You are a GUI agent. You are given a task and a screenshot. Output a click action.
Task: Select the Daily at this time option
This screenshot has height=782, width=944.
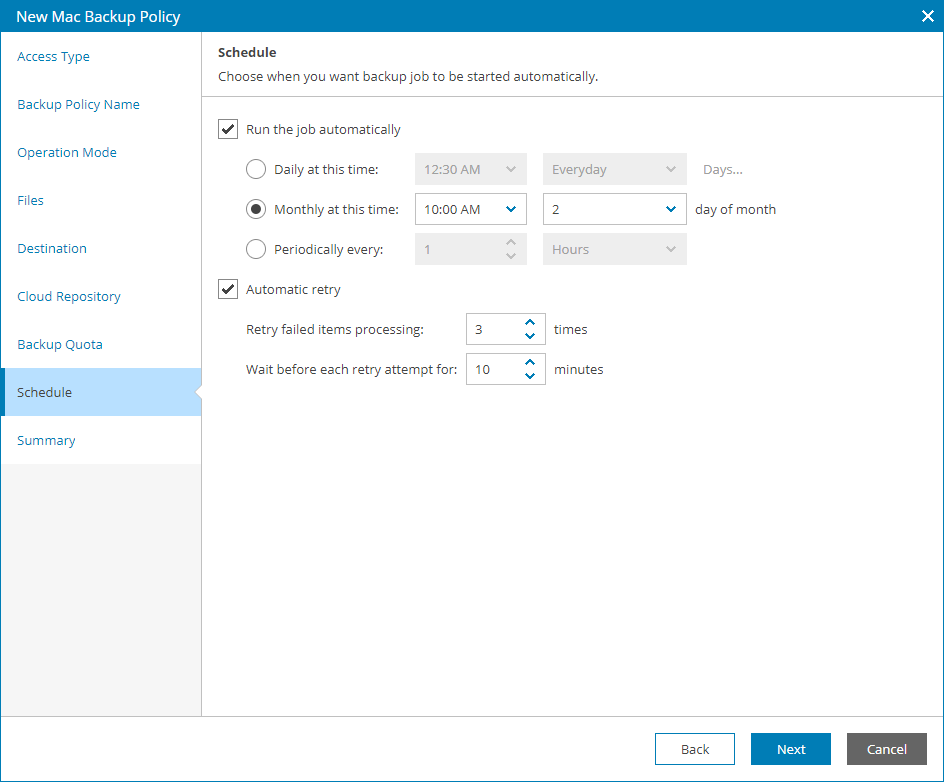256,169
